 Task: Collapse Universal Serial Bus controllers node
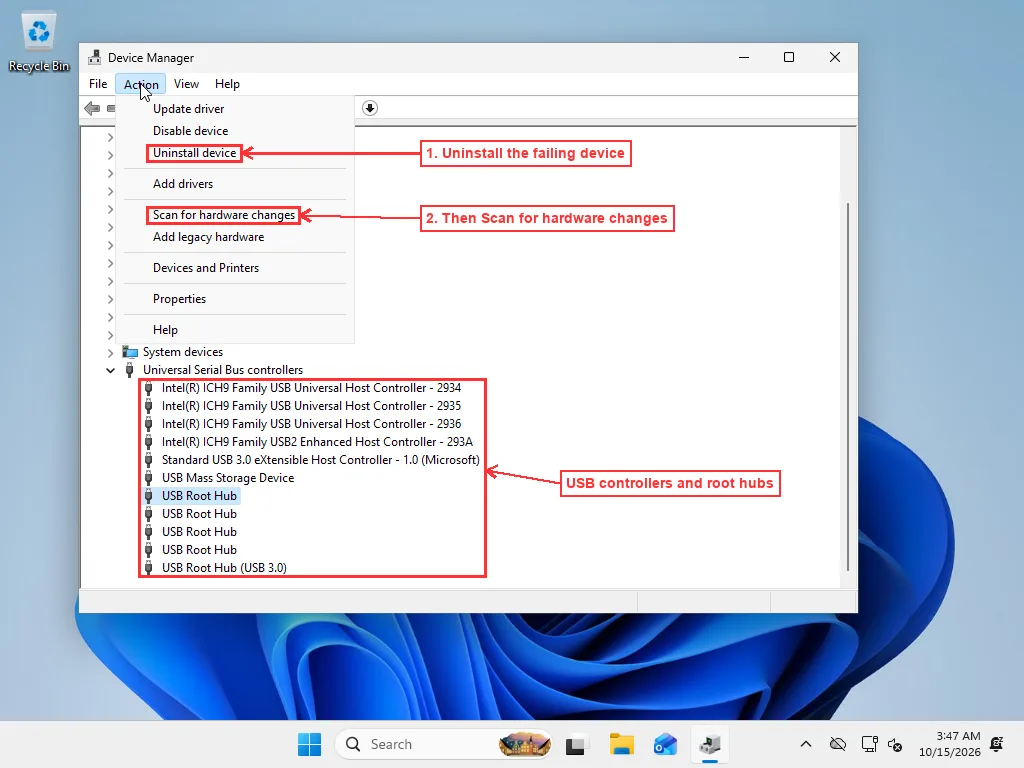click(x=110, y=370)
